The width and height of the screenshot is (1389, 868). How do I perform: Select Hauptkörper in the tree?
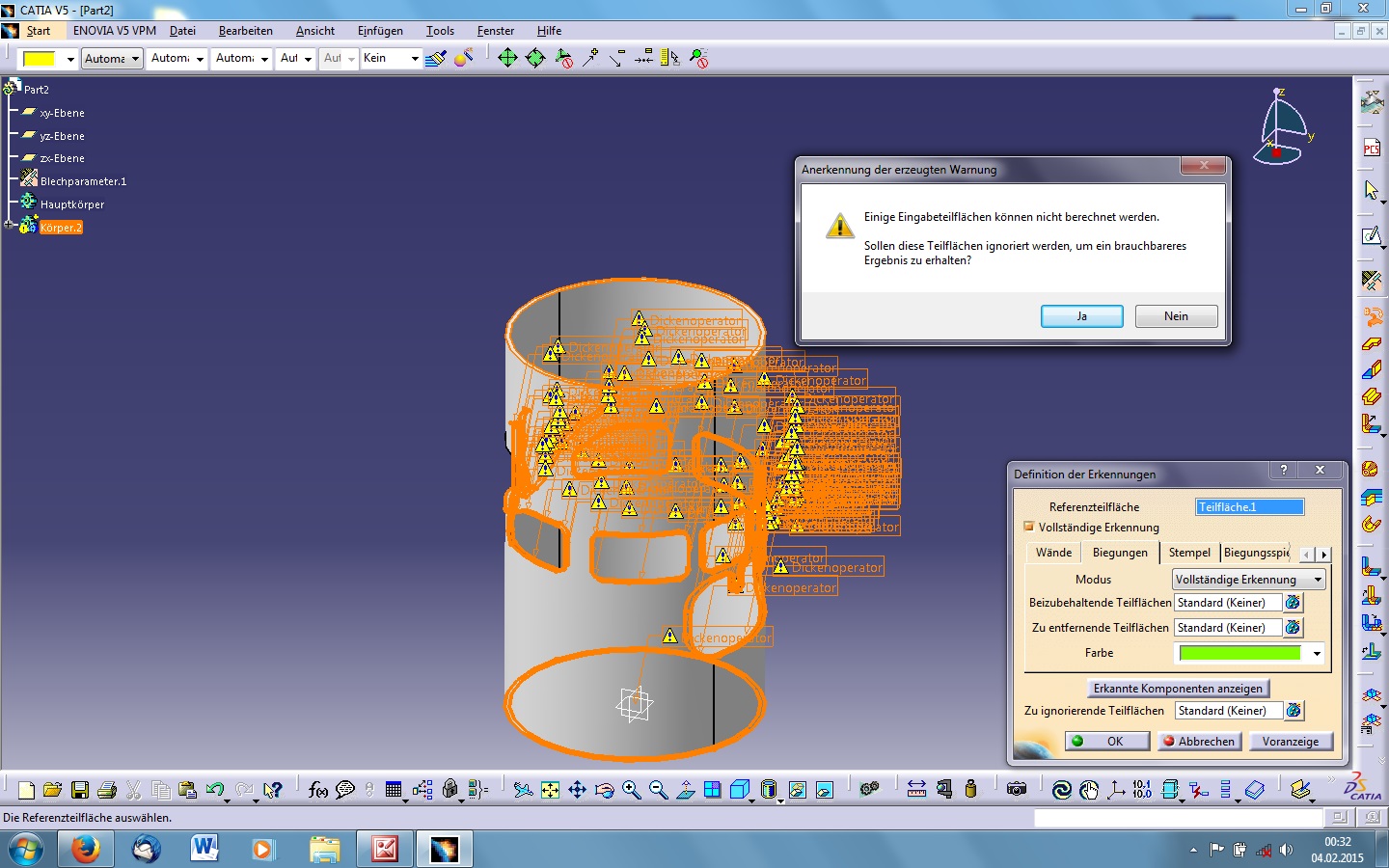71,204
